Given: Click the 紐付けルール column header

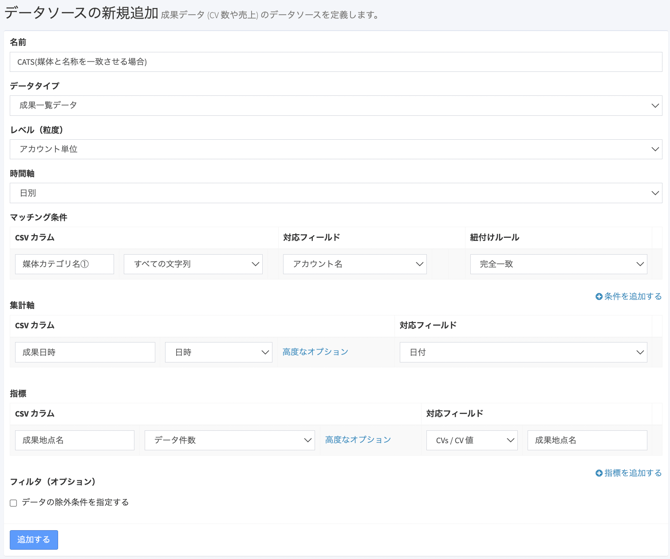Looking at the screenshot, I should point(494,237).
